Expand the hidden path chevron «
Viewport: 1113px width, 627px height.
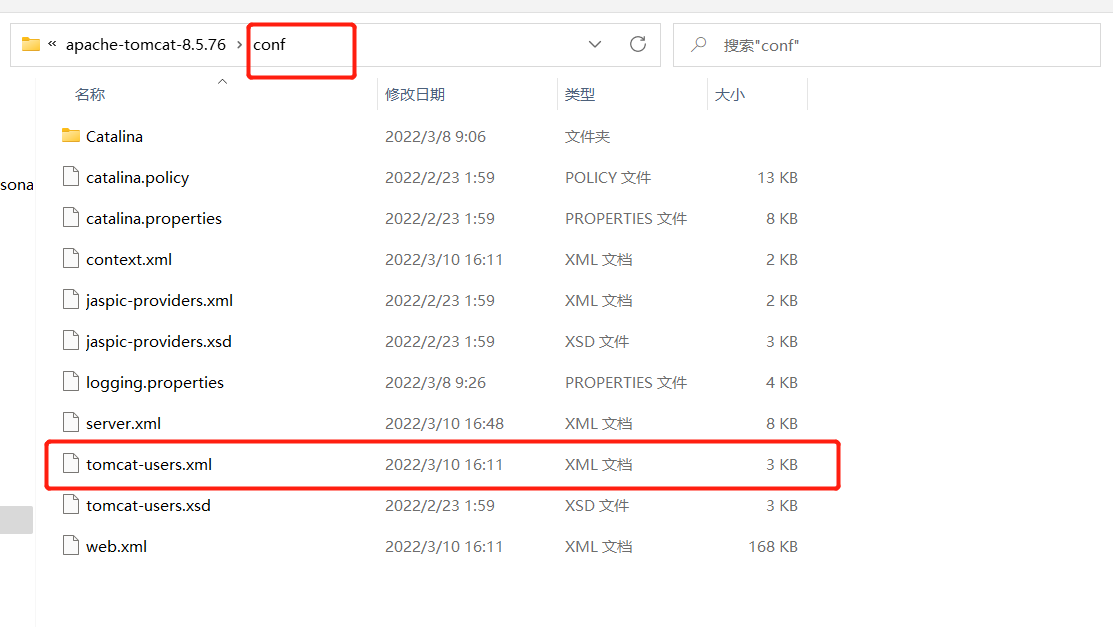52,44
